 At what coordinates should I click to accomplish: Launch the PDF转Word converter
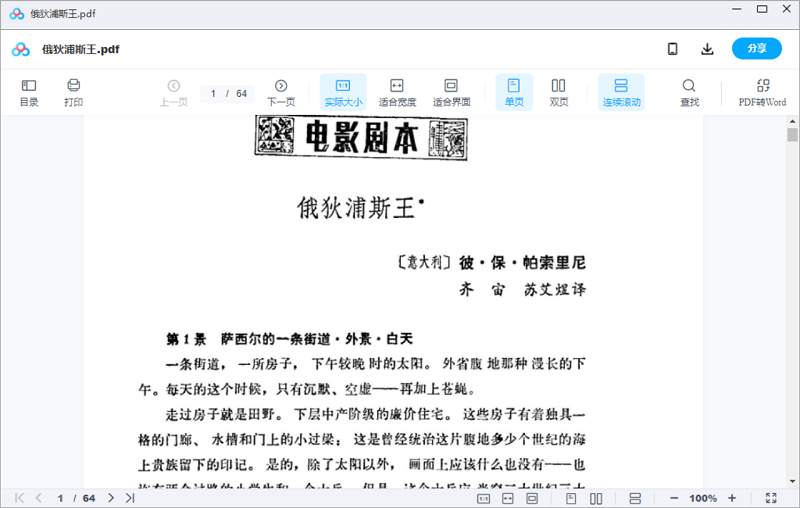tap(762, 92)
